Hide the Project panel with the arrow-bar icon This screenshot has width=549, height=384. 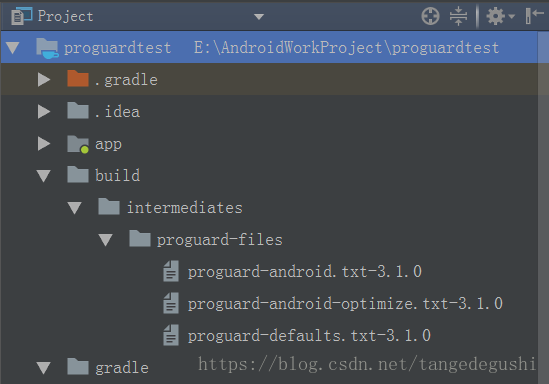pos(535,16)
